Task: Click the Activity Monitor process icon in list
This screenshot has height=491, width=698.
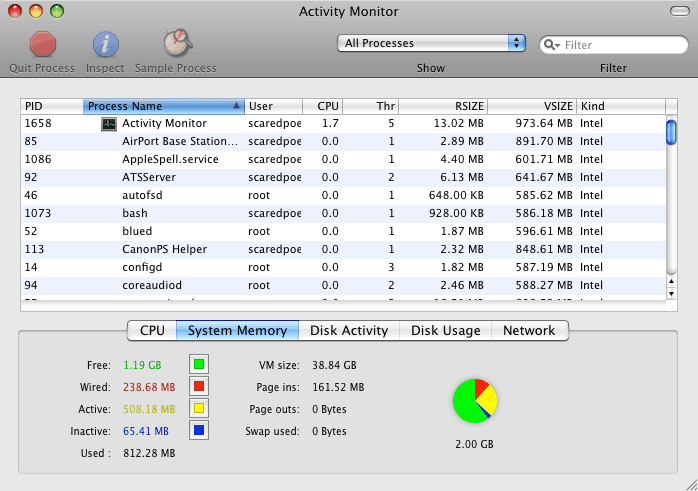Action: point(109,124)
